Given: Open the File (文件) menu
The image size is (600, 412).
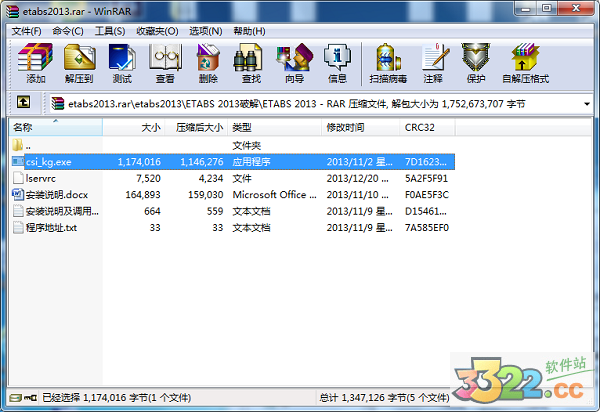Looking at the screenshot, I should pos(26,31).
